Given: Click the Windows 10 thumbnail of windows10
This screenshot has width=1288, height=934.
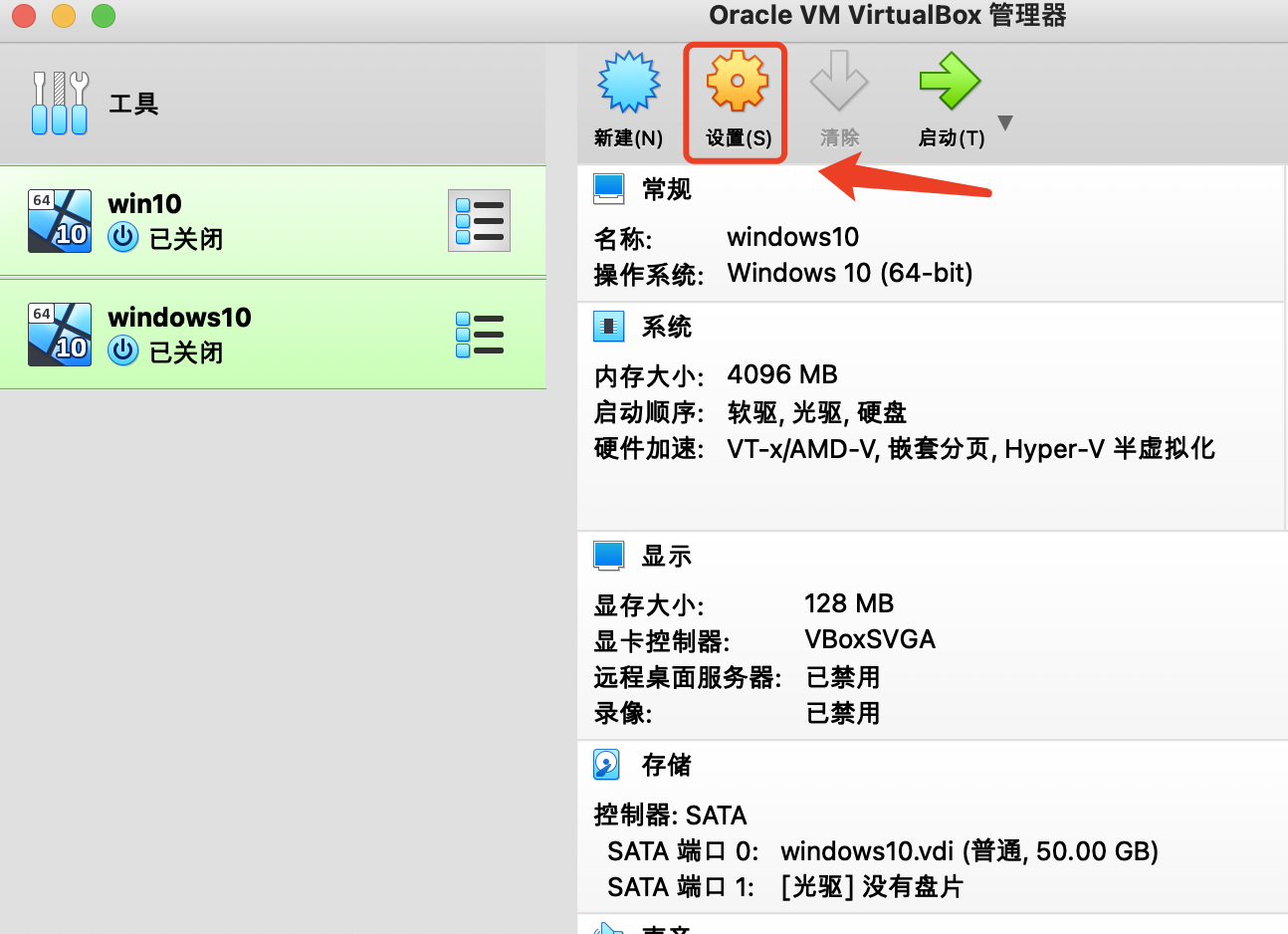Looking at the screenshot, I should click(x=59, y=334).
